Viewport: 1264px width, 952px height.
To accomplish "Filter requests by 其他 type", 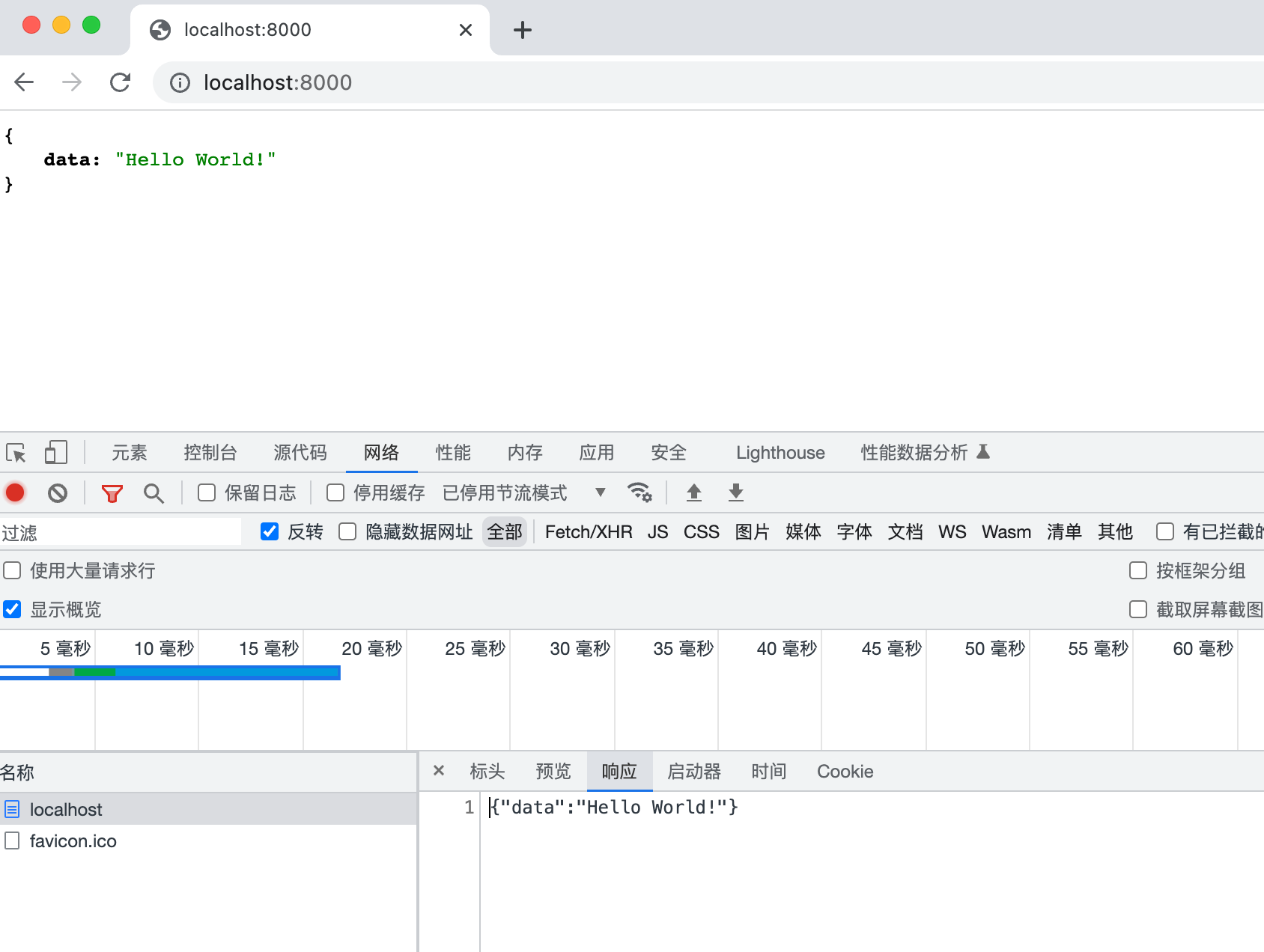I will 1115,532.
